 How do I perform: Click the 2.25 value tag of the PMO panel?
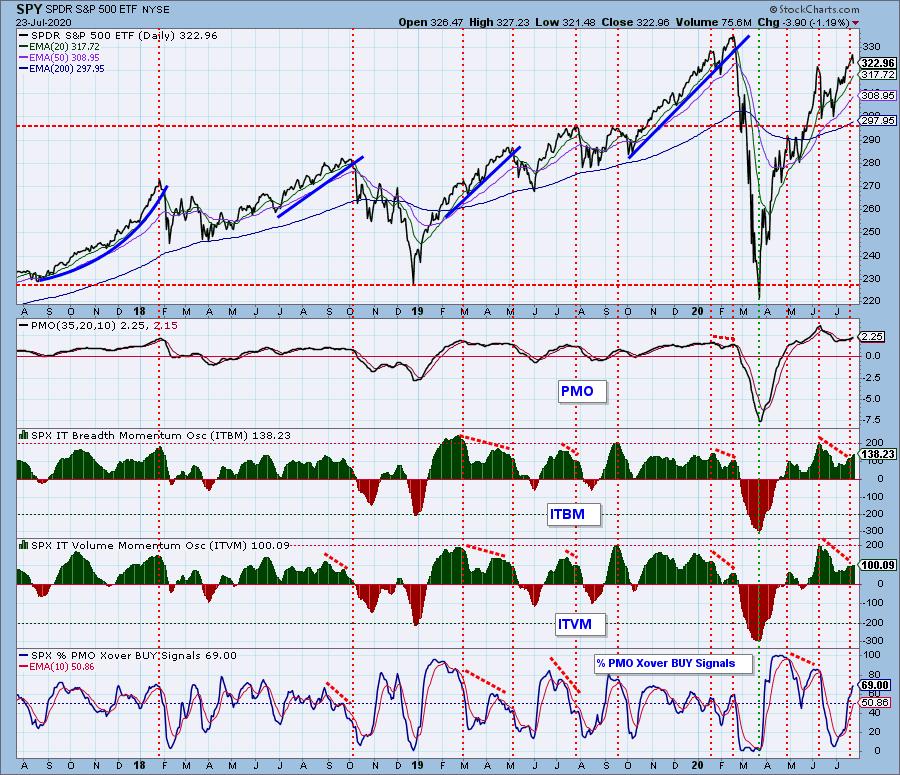(x=872, y=336)
